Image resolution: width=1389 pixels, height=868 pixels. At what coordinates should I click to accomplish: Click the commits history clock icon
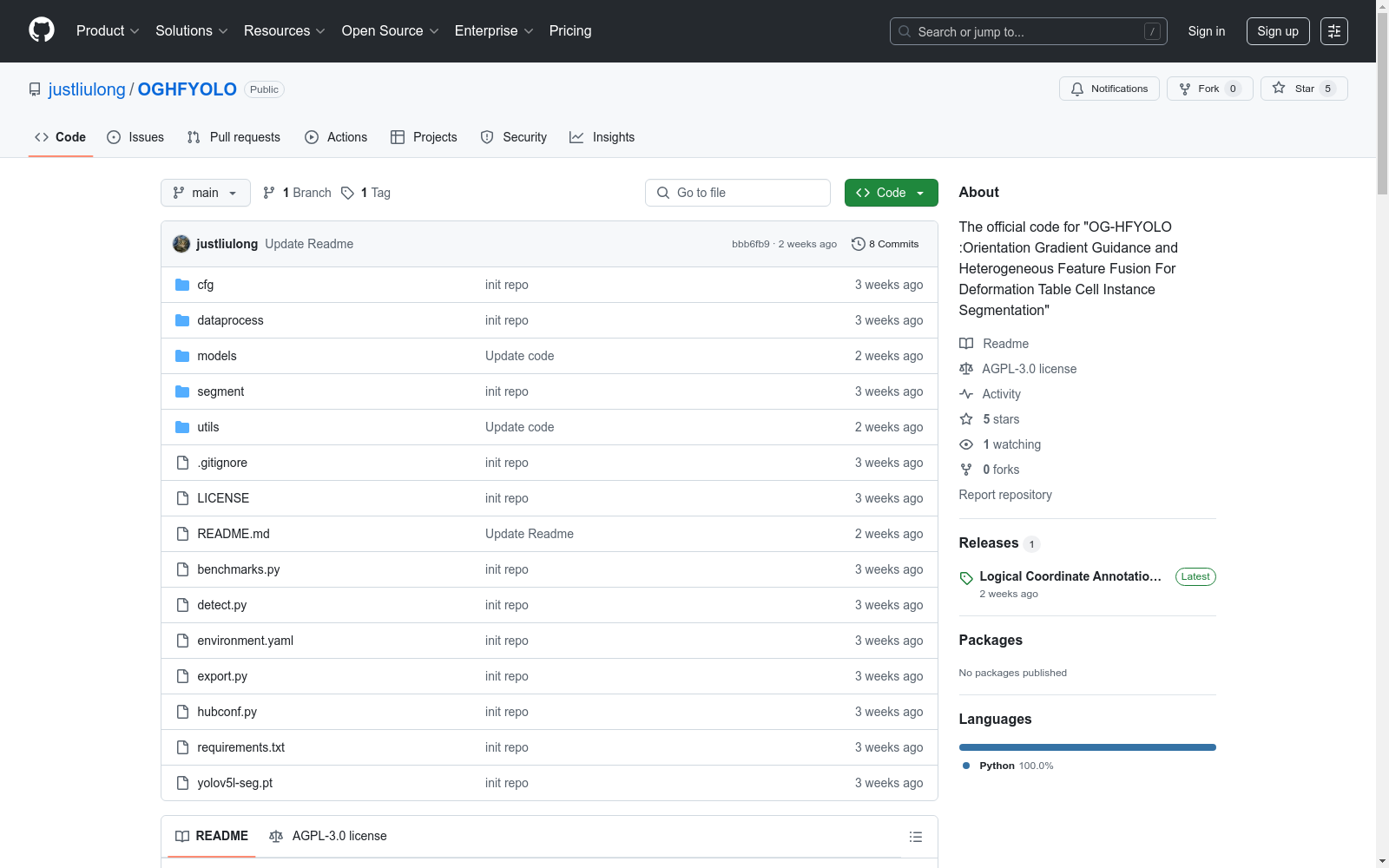coord(859,244)
